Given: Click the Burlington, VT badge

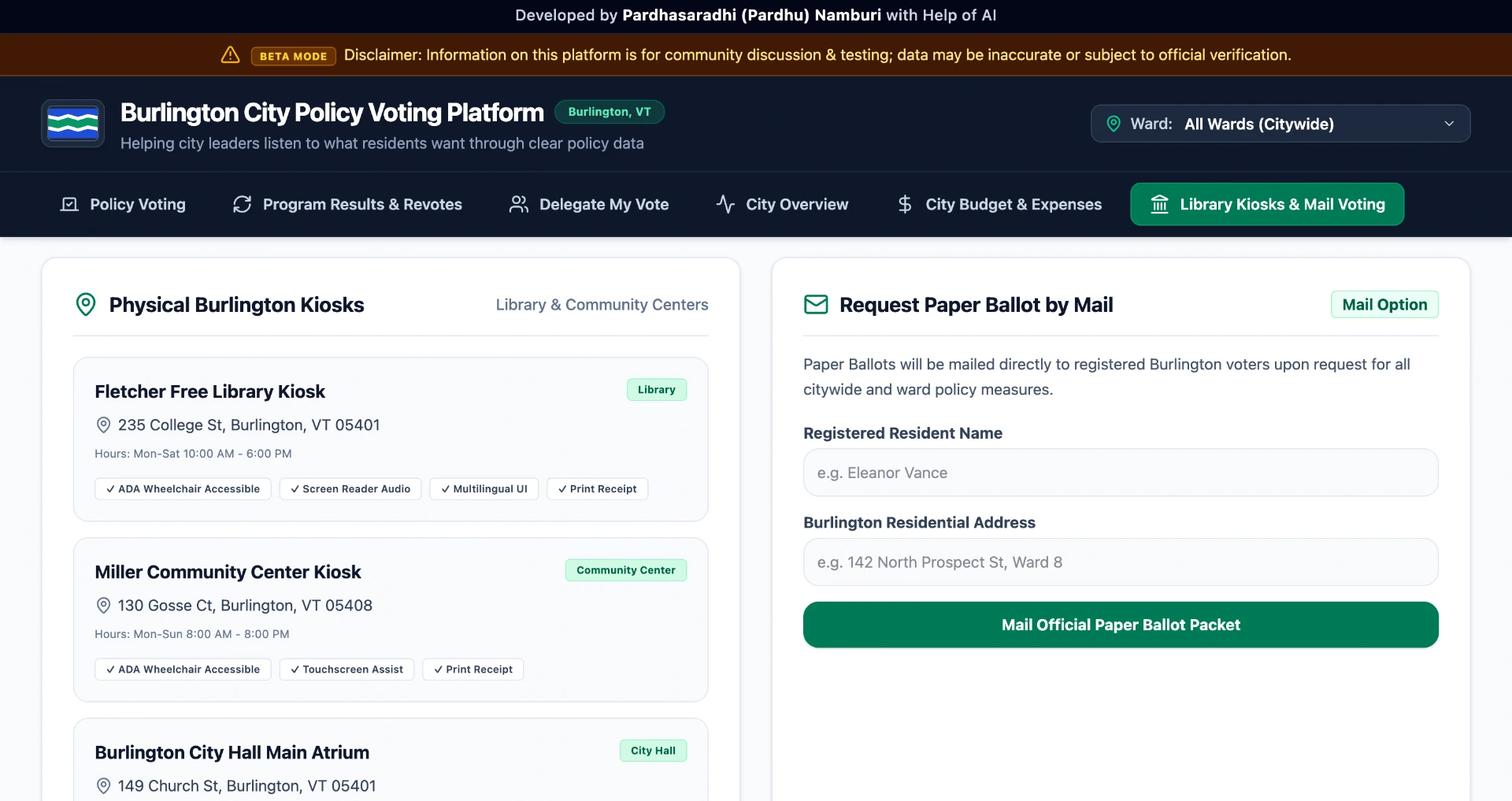Looking at the screenshot, I should [x=610, y=112].
